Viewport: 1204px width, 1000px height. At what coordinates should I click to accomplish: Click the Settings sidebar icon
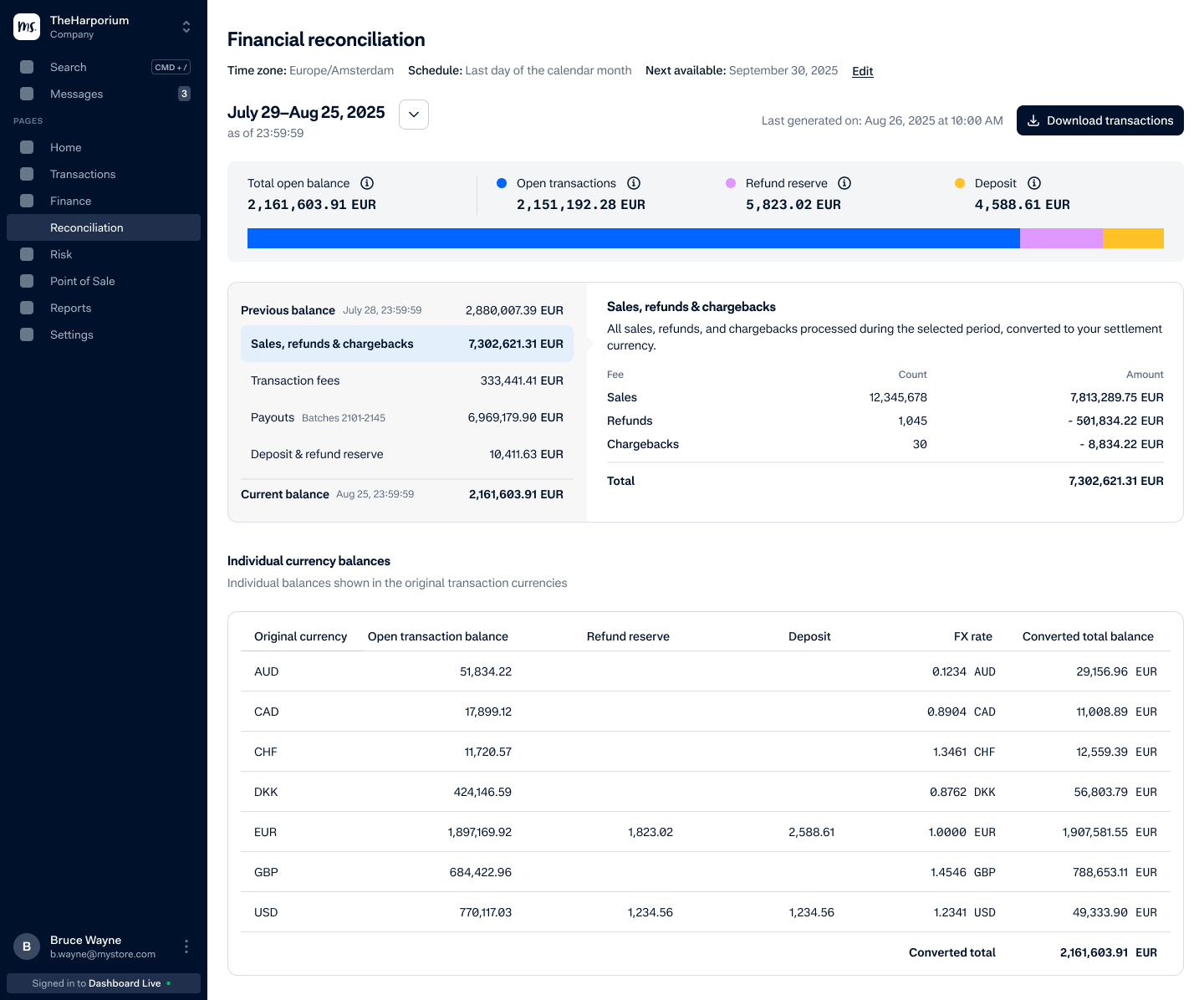pos(27,334)
